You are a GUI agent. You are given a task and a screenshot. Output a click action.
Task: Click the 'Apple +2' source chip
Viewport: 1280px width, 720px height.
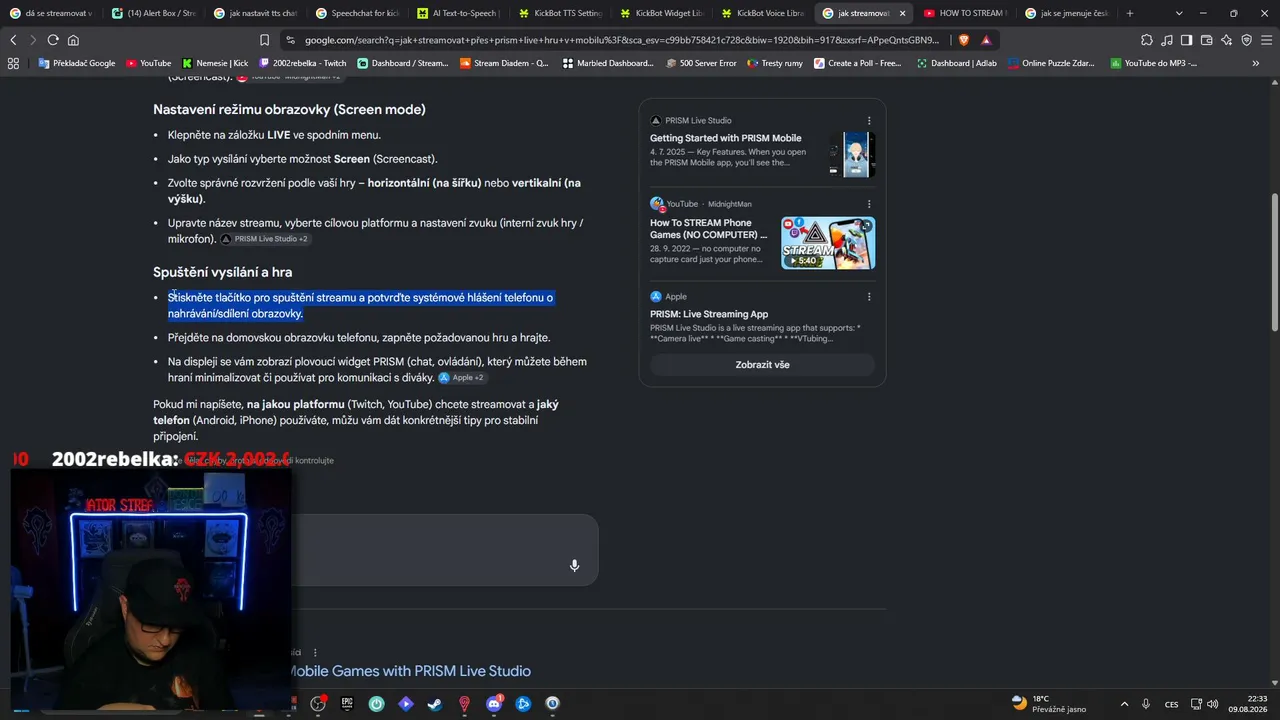461,378
